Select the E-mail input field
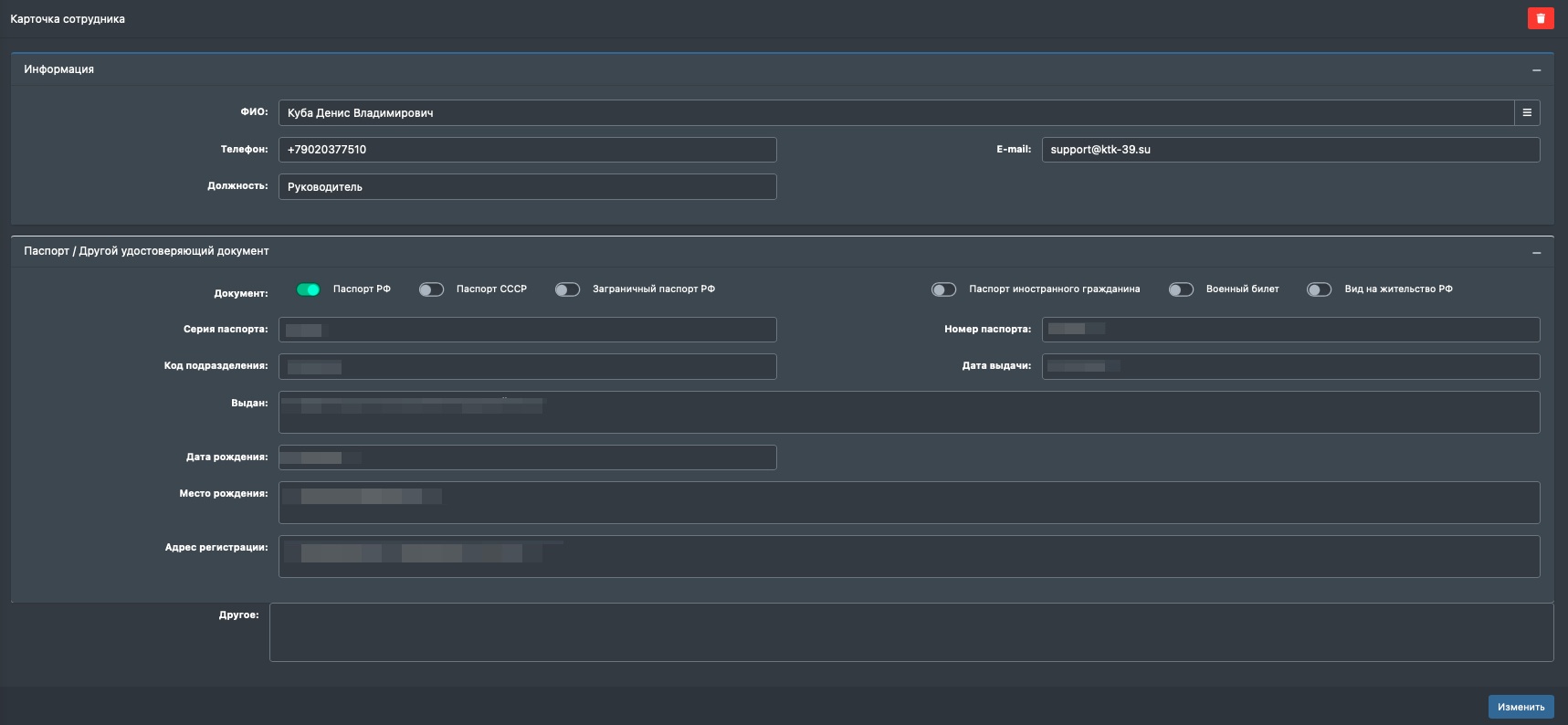The height and width of the screenshot is (725, 1568). [1290, 150]
